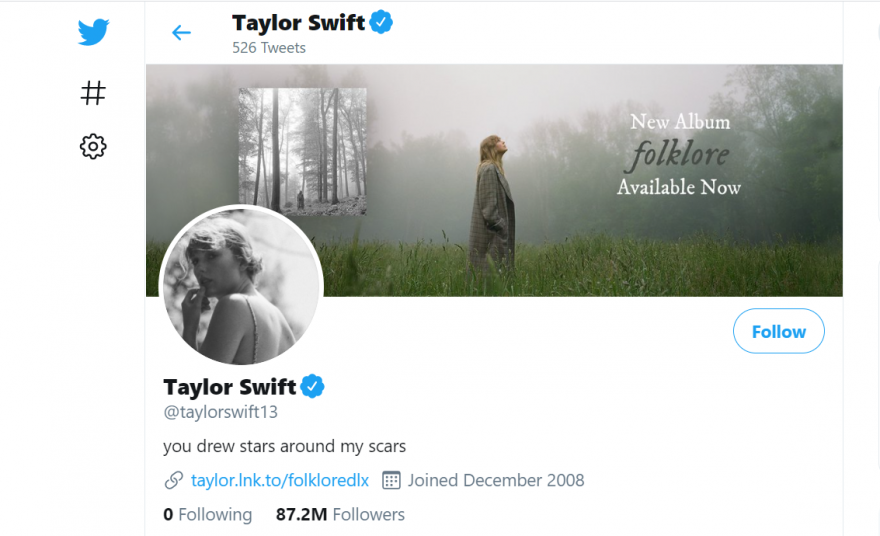The height and width of the screenshot is (536, 880).
Task: Follow Taylor Swift
Action: tap(778, 331)
